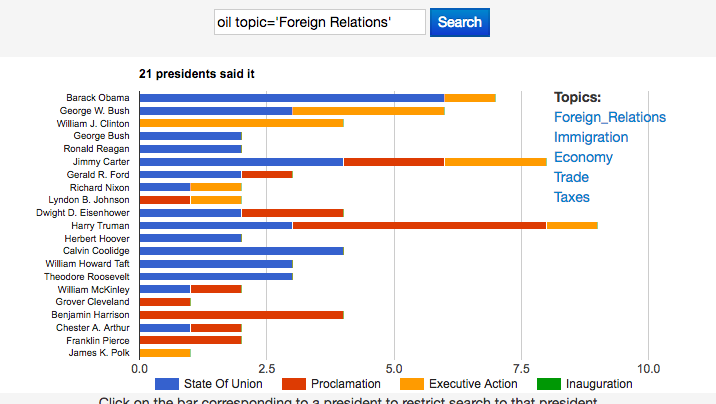
Task: Click the green Inauguration legend swatch
Action: click(547, 383)
